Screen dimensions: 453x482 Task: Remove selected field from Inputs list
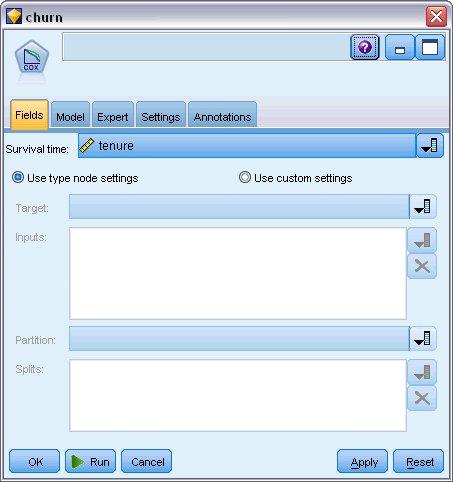(x=422, y=266)
